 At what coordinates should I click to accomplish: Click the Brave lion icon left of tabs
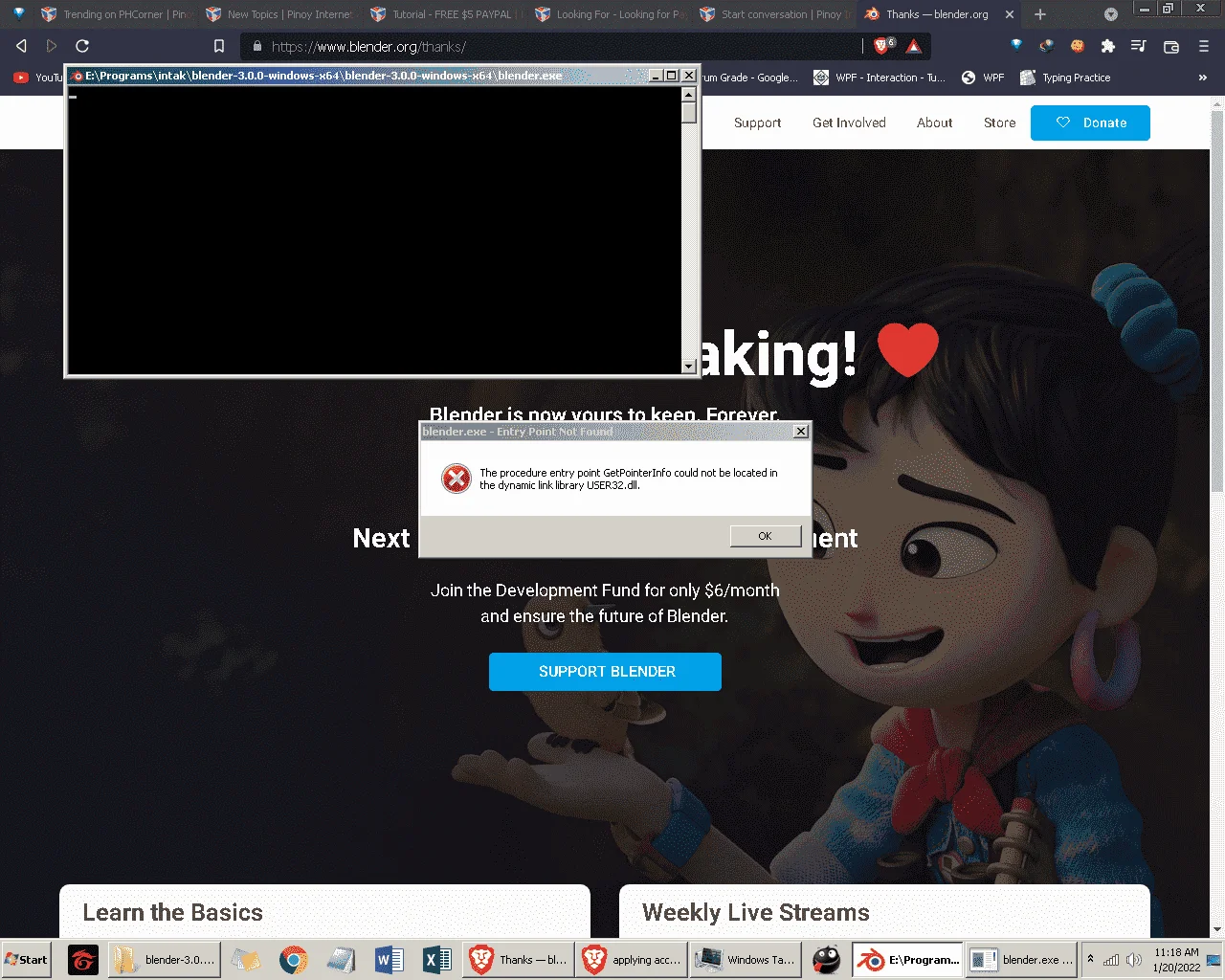pyautogui.click(x=18, y=14)
